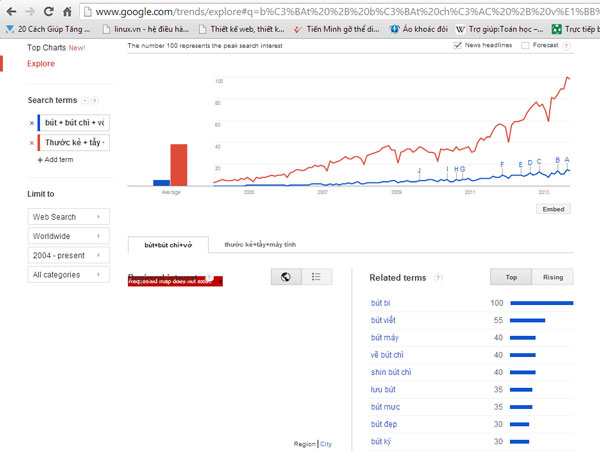This screenshot has width=600, height=451.
Task: Open the 'Trực tiếp' bookmark
Action: [x=576, y=29]
